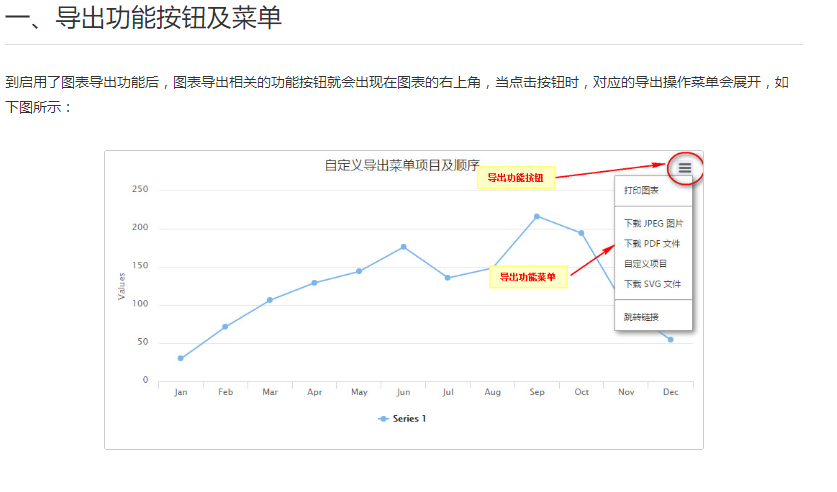Click the Dec data point marker
837x492 pixels.
click(x=670, y=339)
